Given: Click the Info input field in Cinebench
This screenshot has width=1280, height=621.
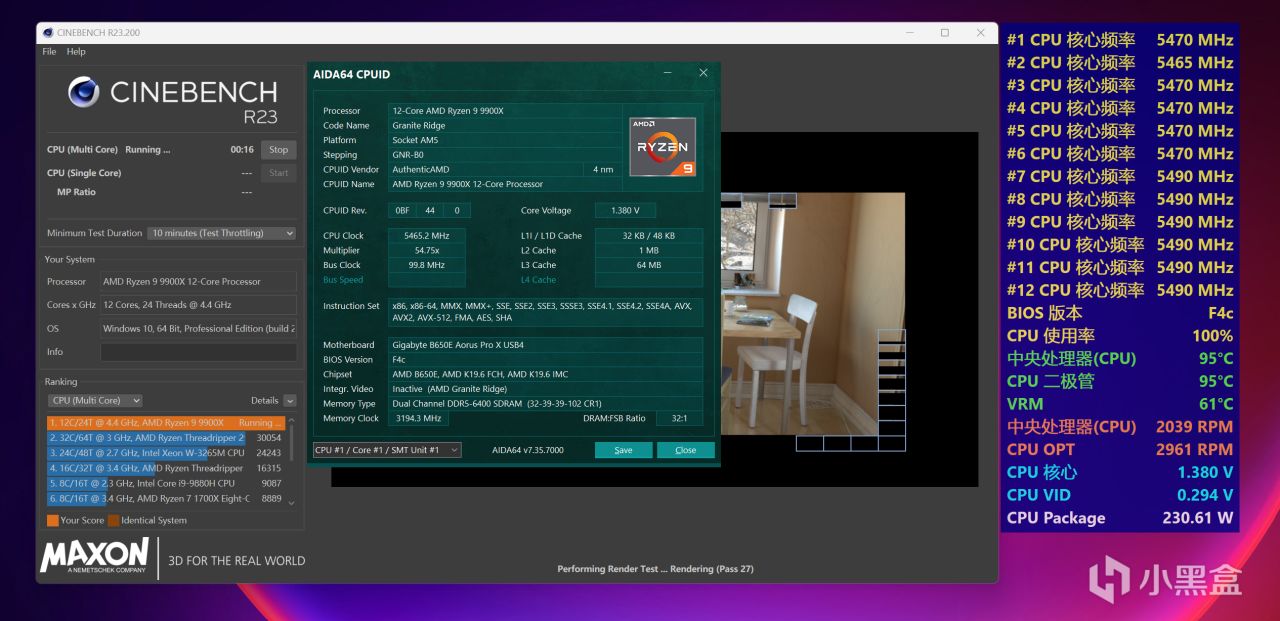Looking at the screenshot, I should pos(198,352).
